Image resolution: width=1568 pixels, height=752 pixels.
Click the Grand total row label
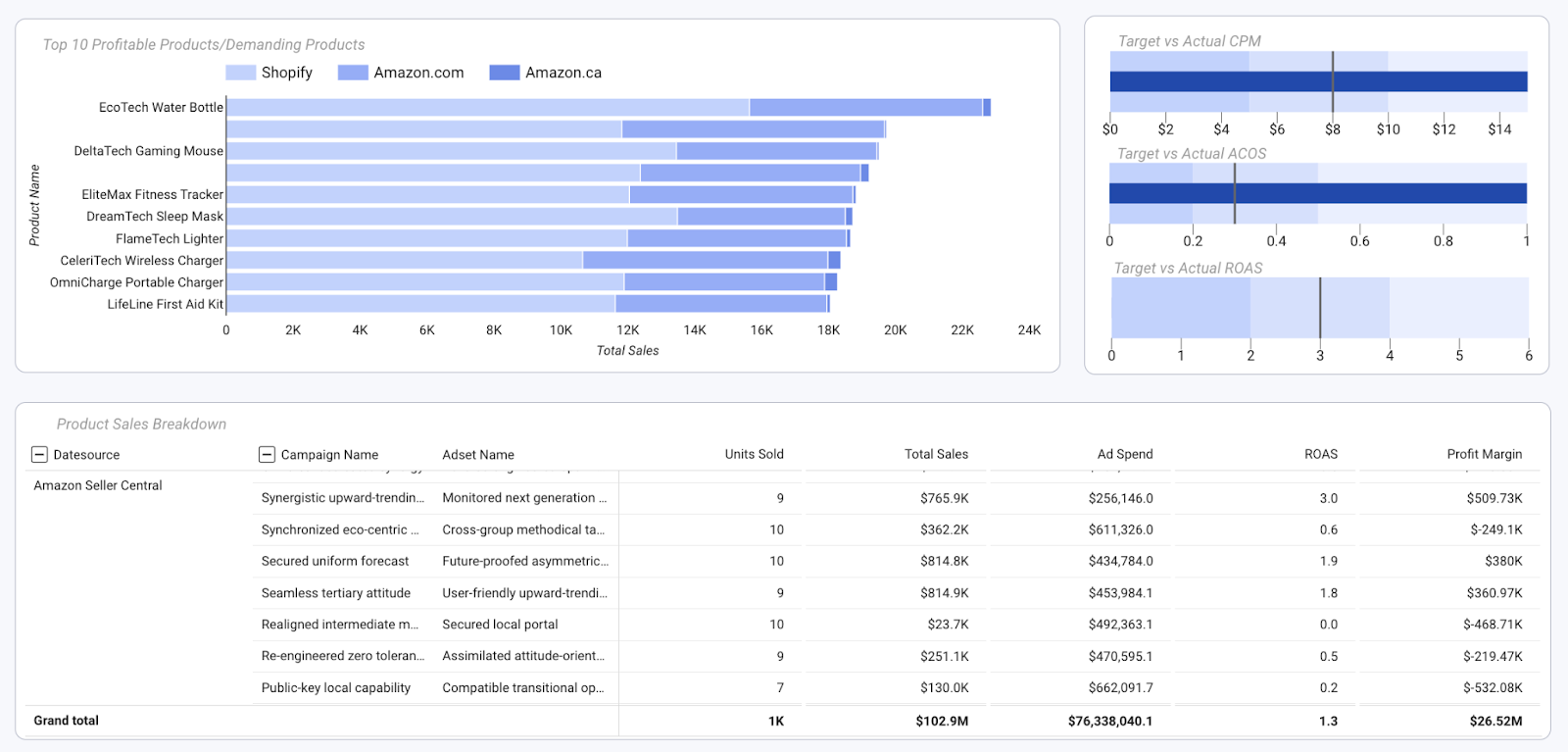[67, 721]
